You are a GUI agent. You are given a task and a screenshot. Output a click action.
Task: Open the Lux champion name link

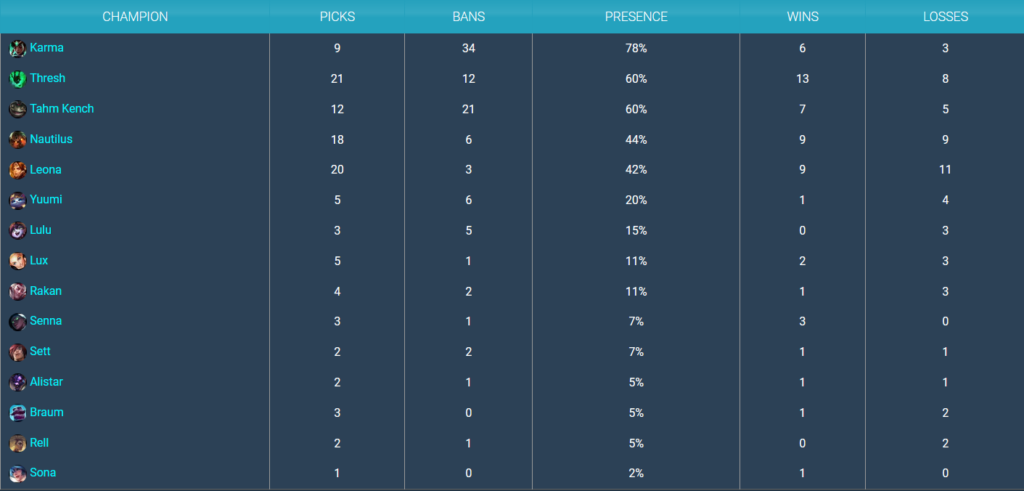coord(39,261)
